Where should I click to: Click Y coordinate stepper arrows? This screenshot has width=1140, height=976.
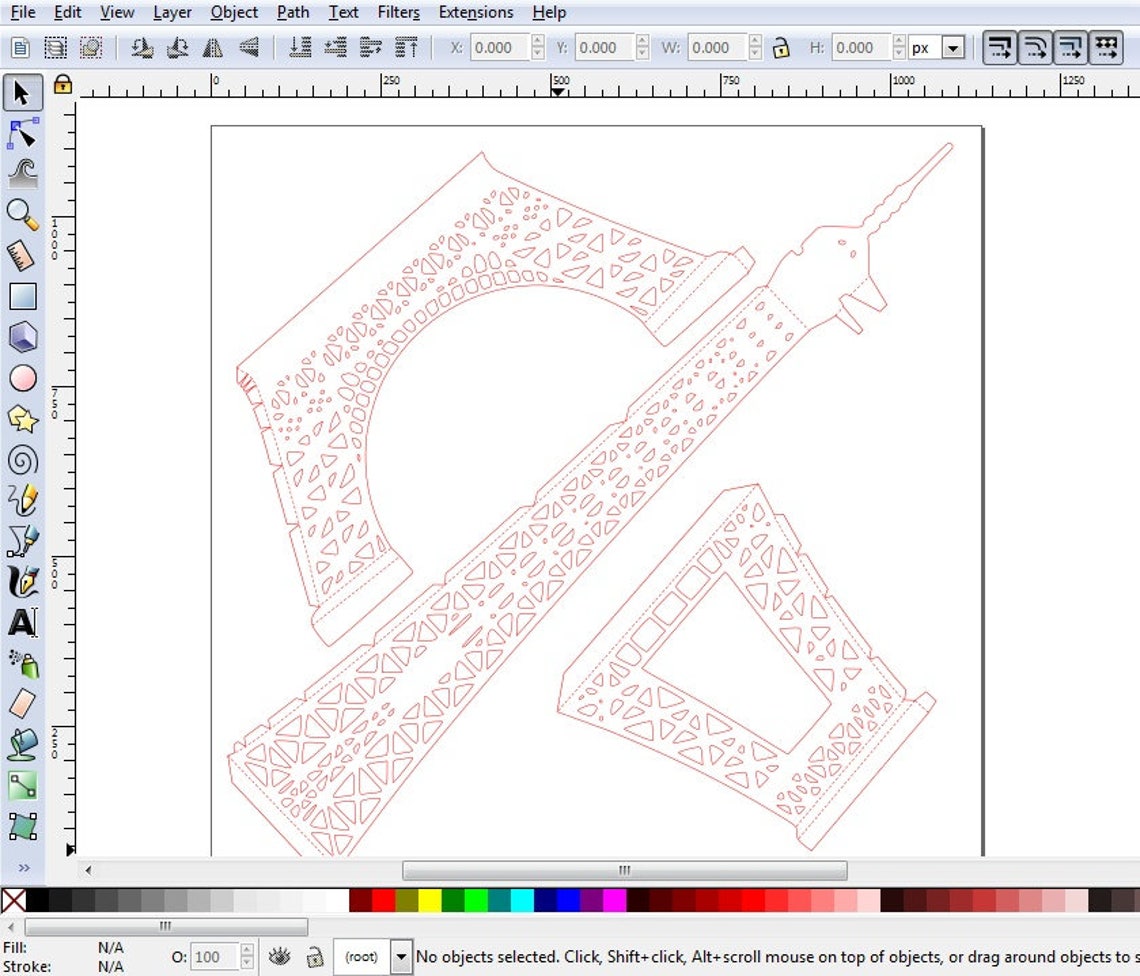click(x=642, y=48)
